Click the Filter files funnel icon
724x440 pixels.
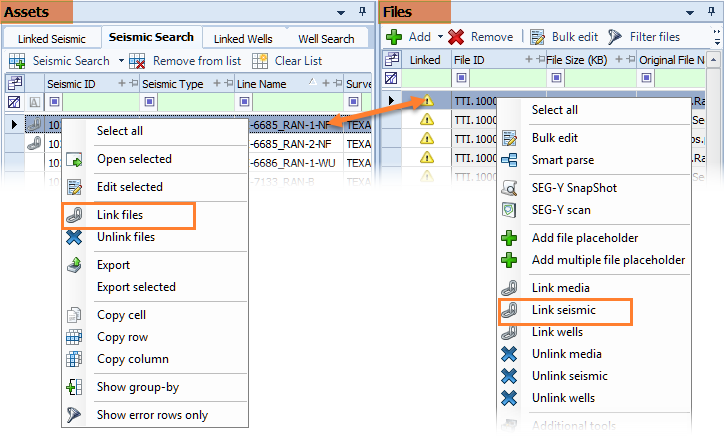pyautogui.click(x=615, y=37)
